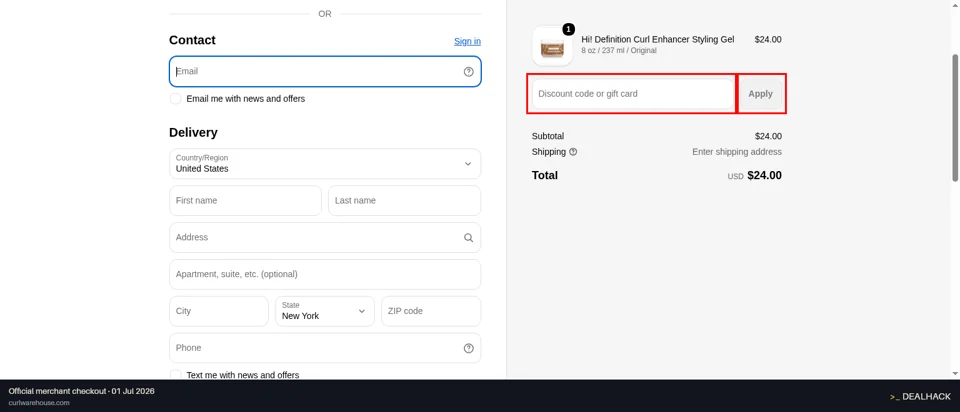Click the Contact heading

point(192,40)
